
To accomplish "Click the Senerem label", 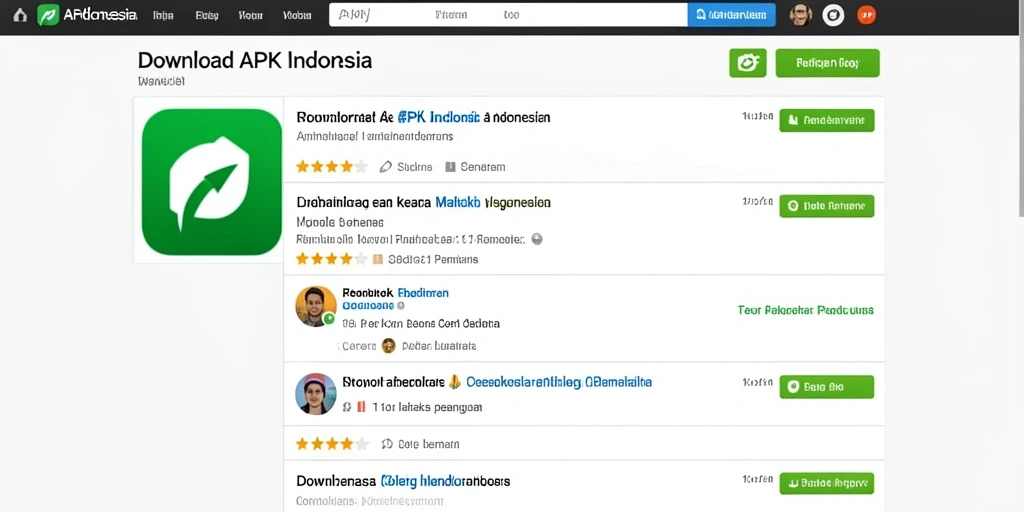I will [x=483, y=167].
